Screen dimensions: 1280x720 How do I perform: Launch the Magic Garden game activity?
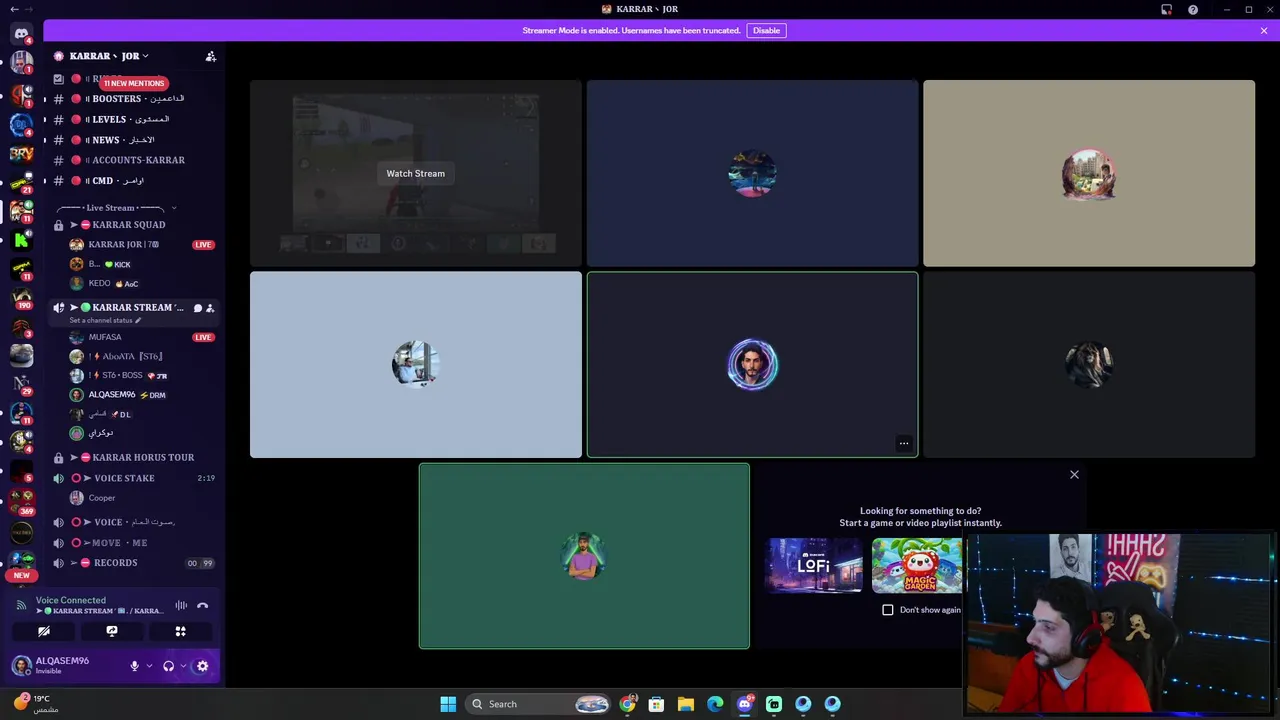[917, 565]
